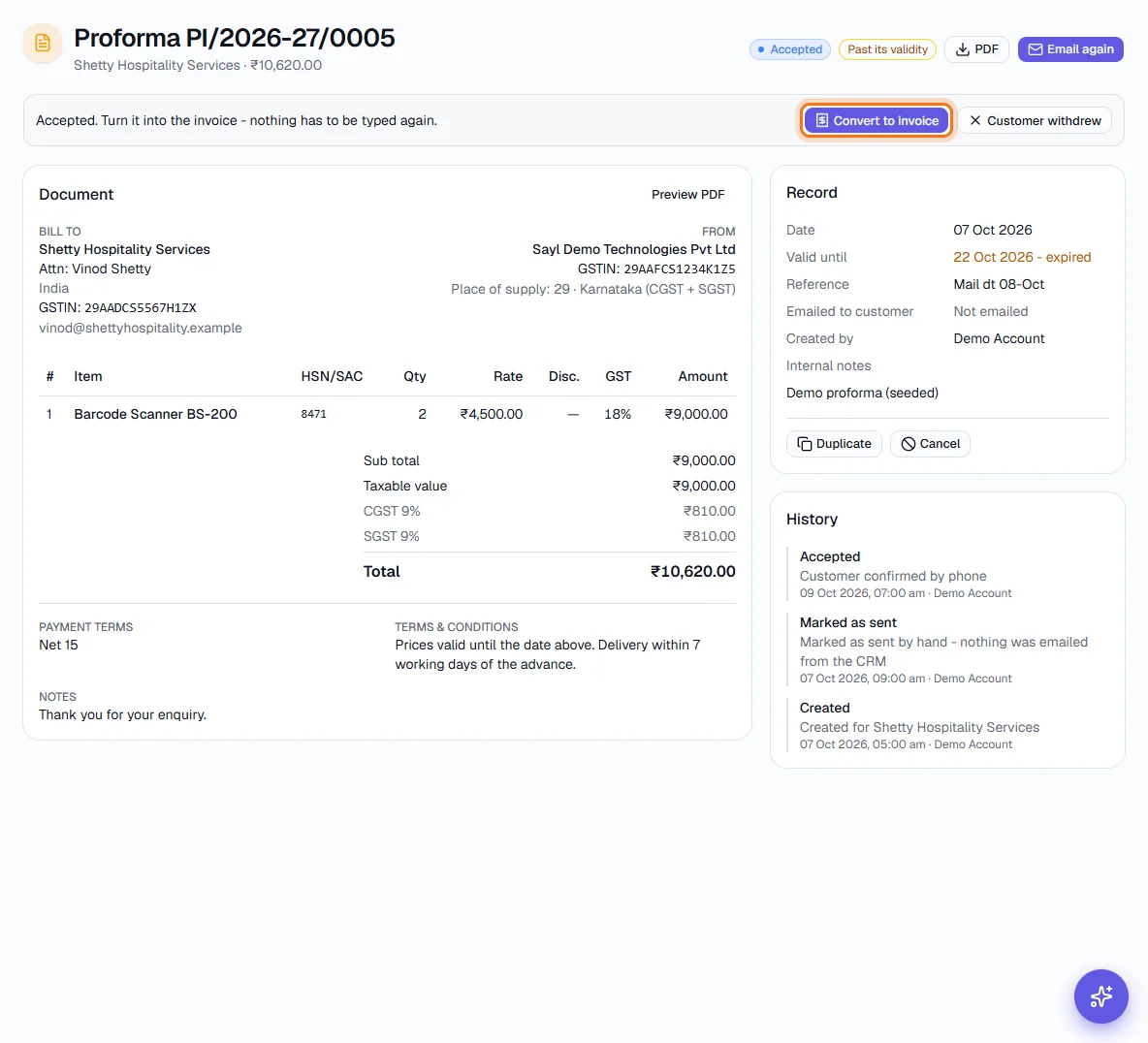The width and height of the screenshot is (1148, 1043).
Task: Open the AI sparkle assistant button
Action: point(1100,996)
